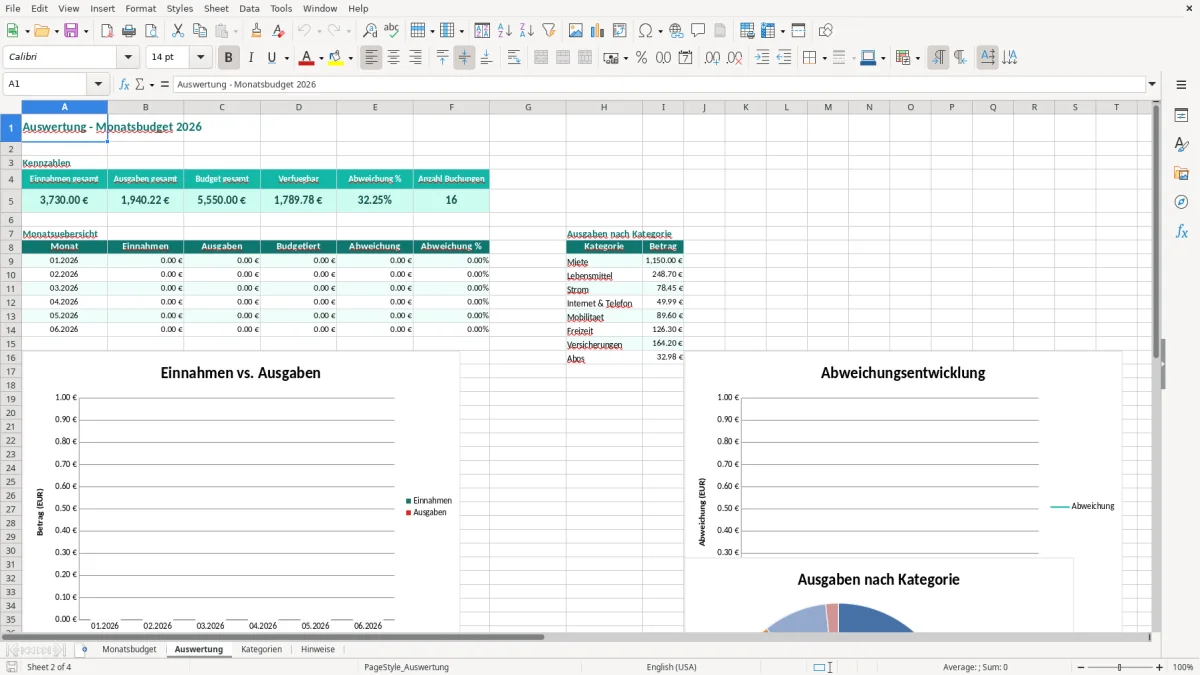The width and height of the screenshot is (1200, 675).
Task: Open the Styles menu
Action: 180,8
